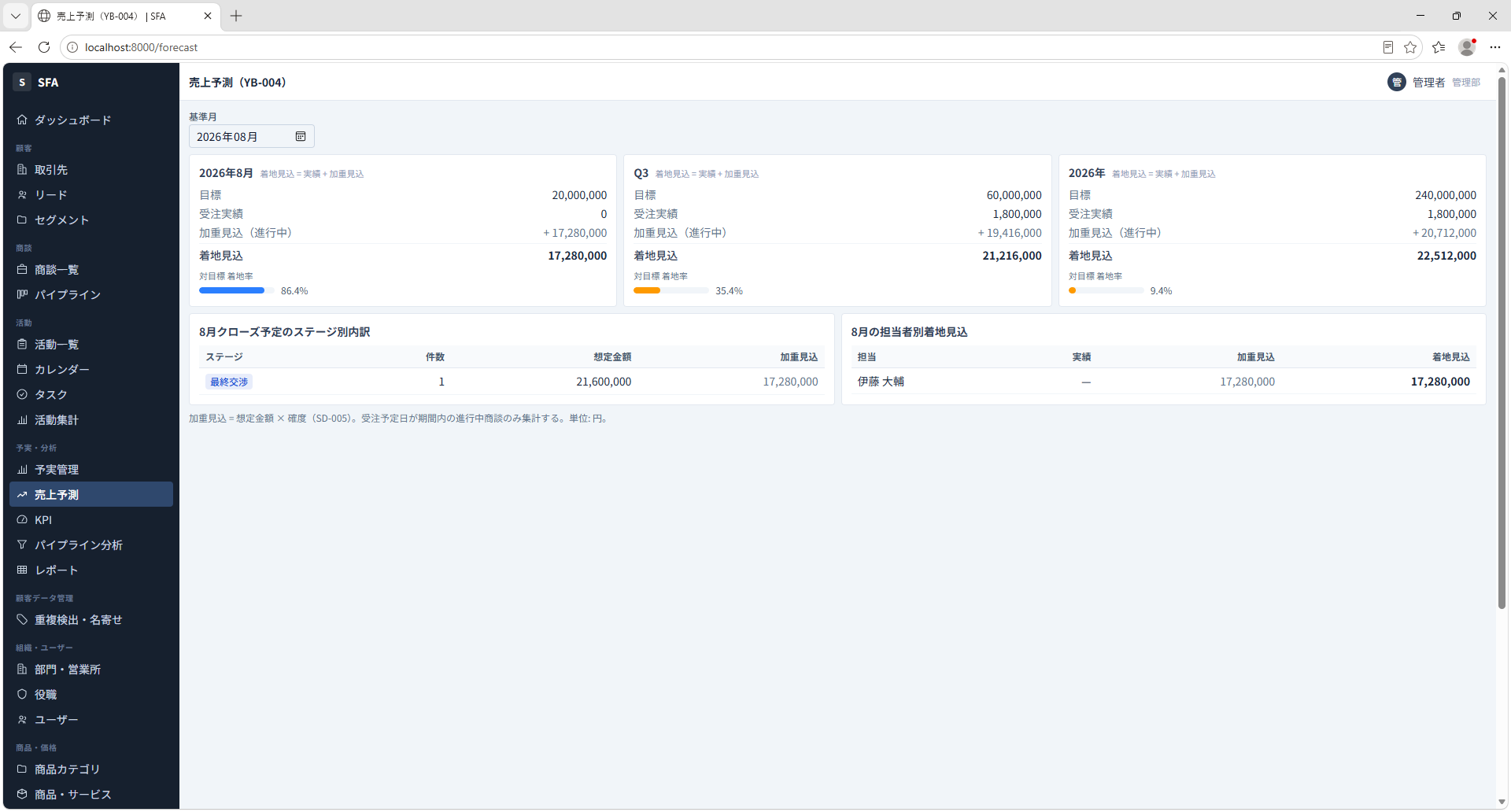
Task: Open the browser profile icon
Action: pyautogui.click(x=1467, y=47)
